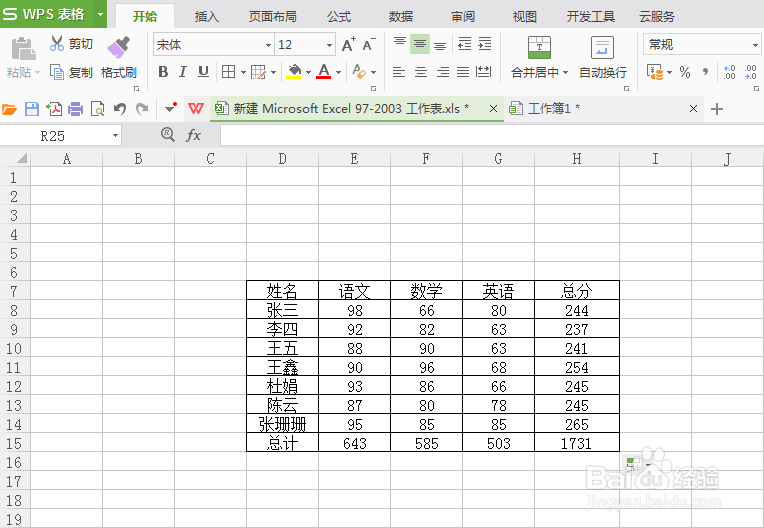764x528 pixels.
Task: Switch to 插入 ribbon tab
Action: click(207, 17)
